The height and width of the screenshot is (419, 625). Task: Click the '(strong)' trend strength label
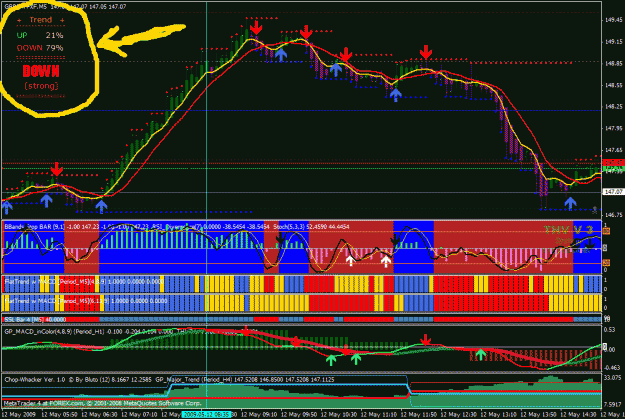pos(41,86)
